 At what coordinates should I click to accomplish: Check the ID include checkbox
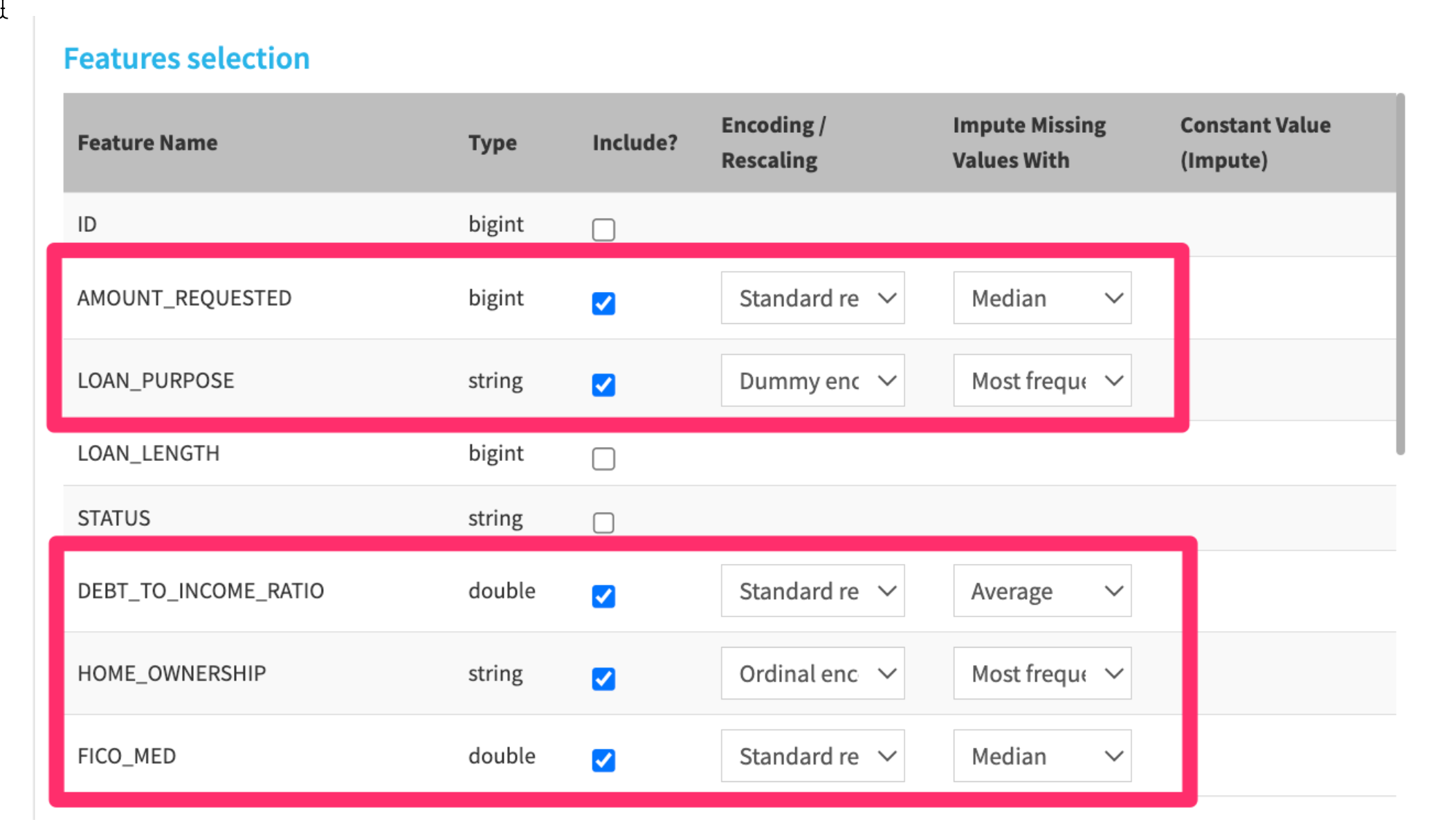(x=603, y=229)
